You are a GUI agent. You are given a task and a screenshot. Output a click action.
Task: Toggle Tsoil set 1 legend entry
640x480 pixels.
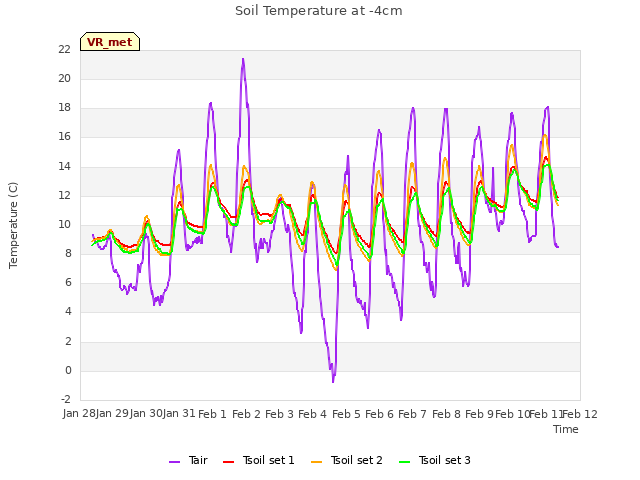(x=258, y=460)
